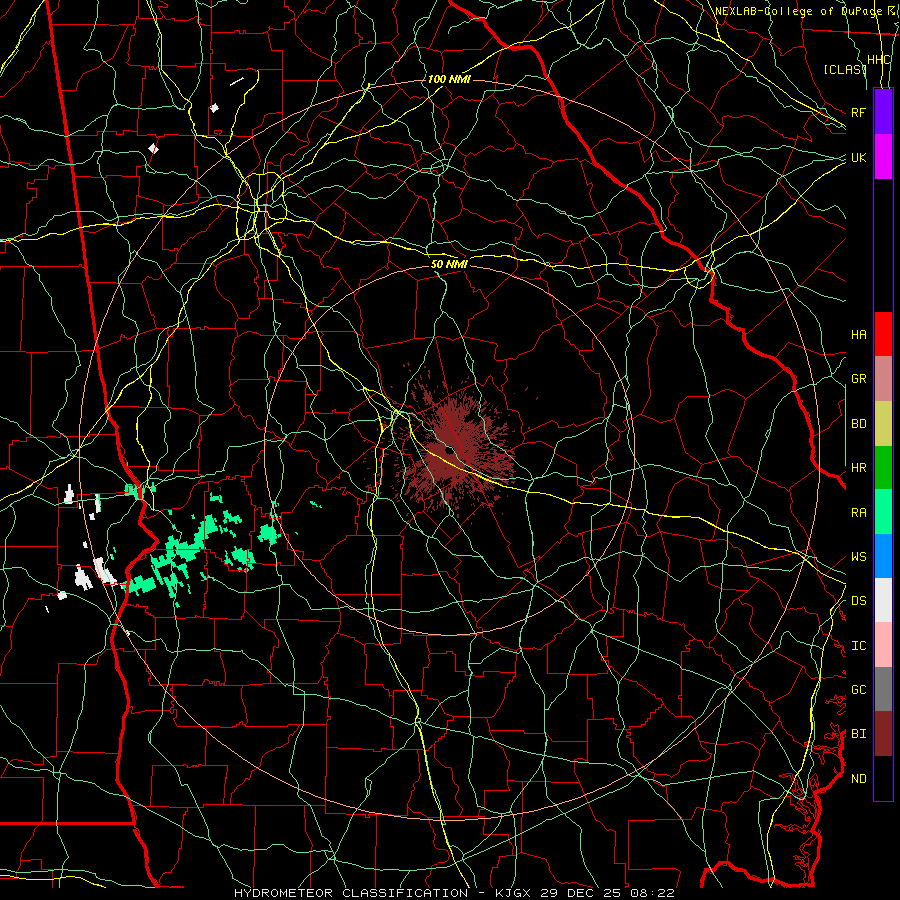
Task: Click the GC legend label
Action: pos(858,690)
